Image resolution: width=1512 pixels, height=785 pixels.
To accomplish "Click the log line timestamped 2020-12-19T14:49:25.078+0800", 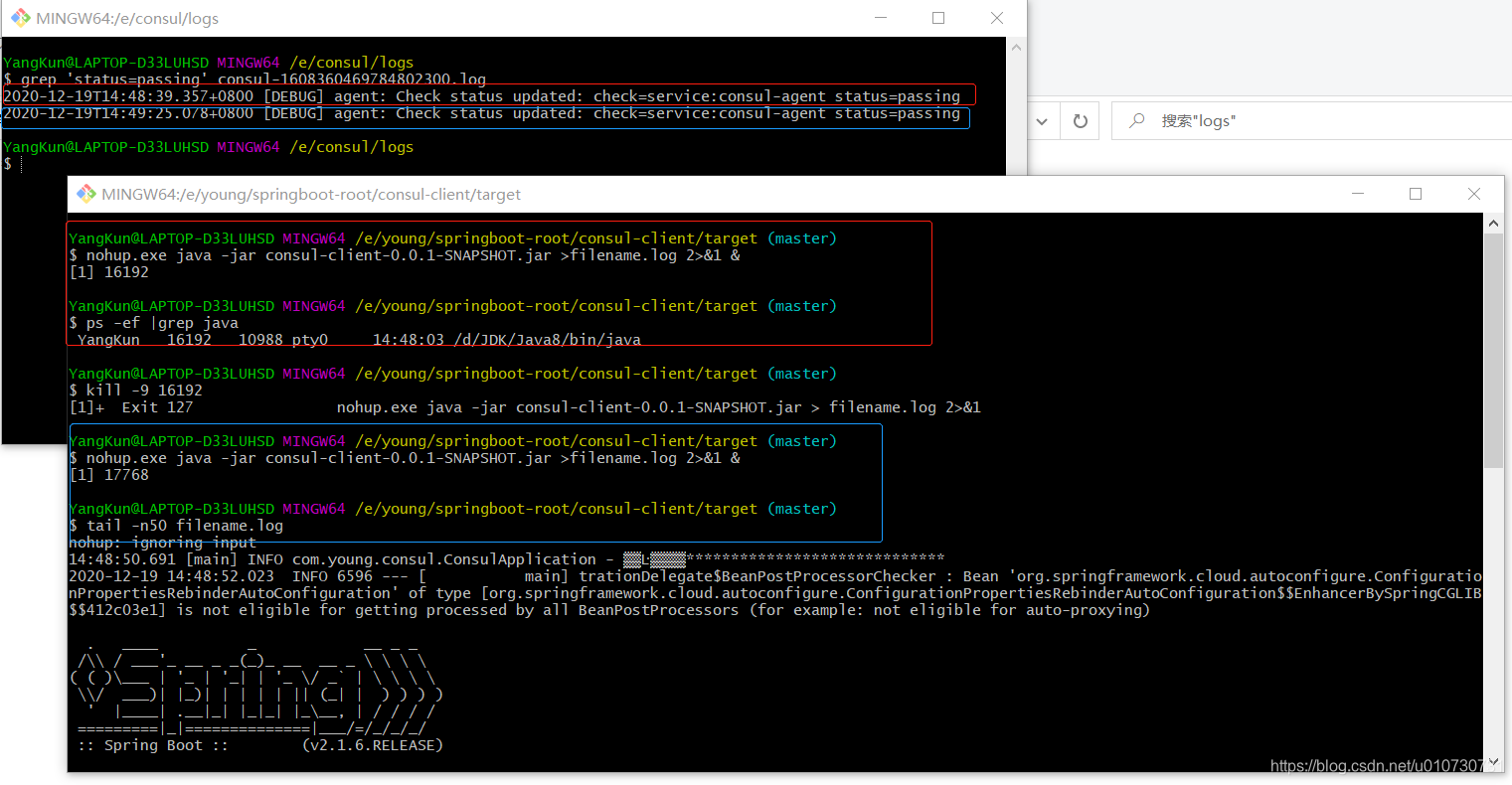I will [x=482, y=113].
